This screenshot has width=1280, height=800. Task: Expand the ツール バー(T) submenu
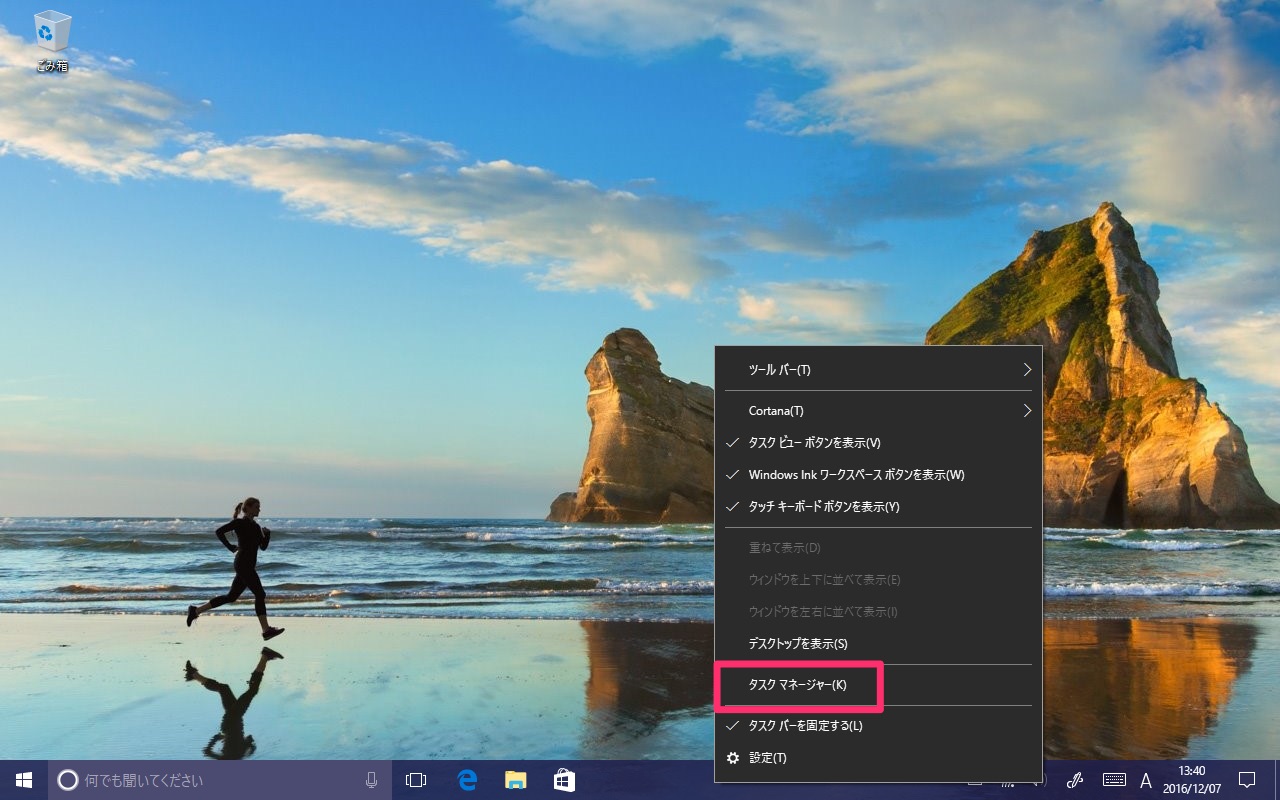click(879, 370)
